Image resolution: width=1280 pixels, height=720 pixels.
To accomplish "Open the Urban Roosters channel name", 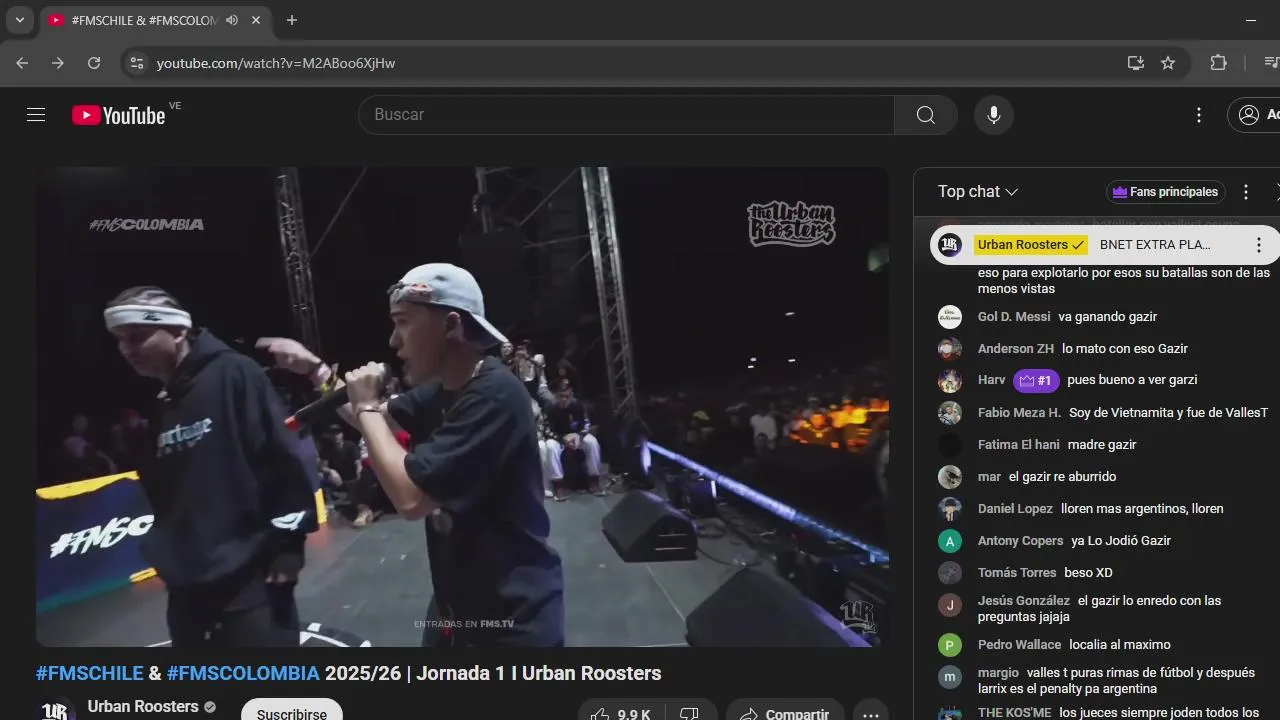I will point(143,706).
